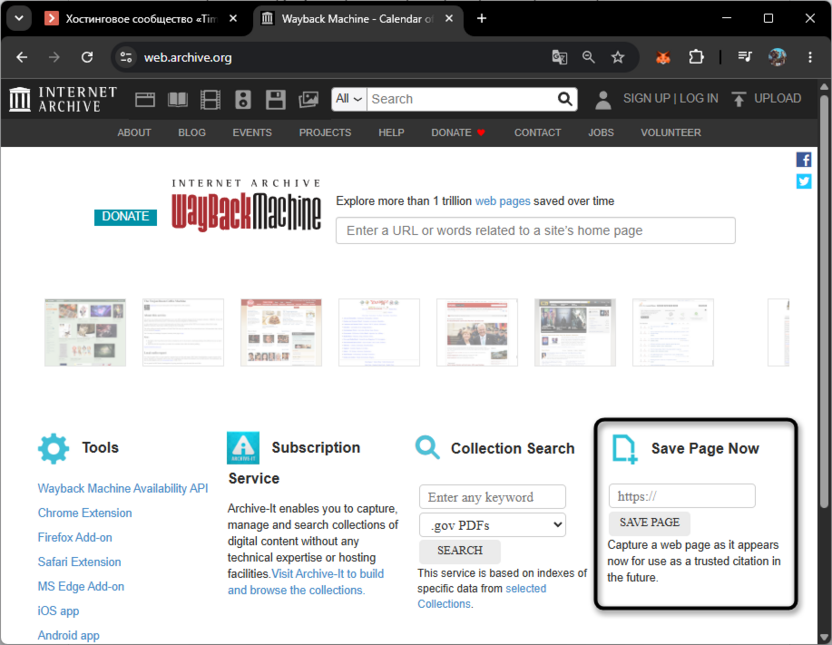
Task: Go back to previous page
Action: [x=22, y=57]
